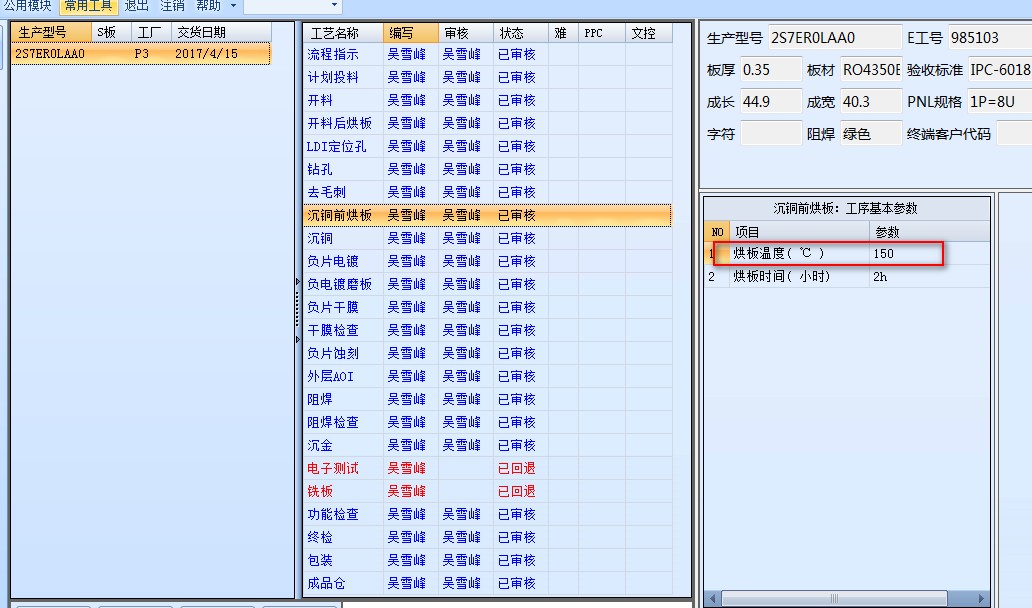Select the 成品仓 process row

point(488,584)
